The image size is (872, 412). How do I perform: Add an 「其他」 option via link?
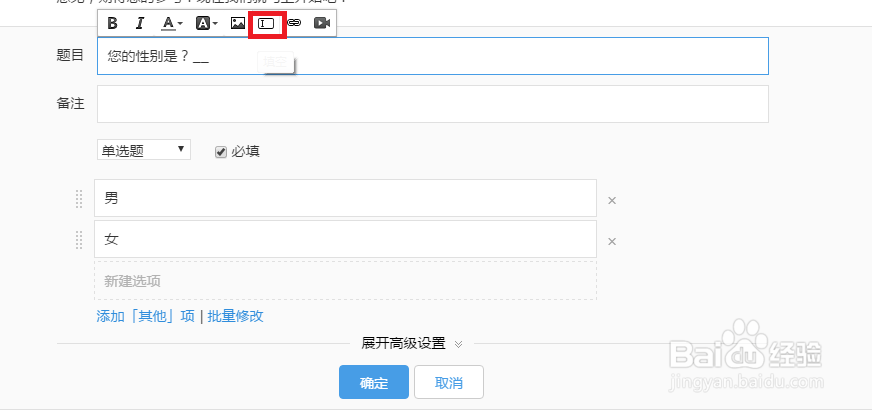pos(146,316)
